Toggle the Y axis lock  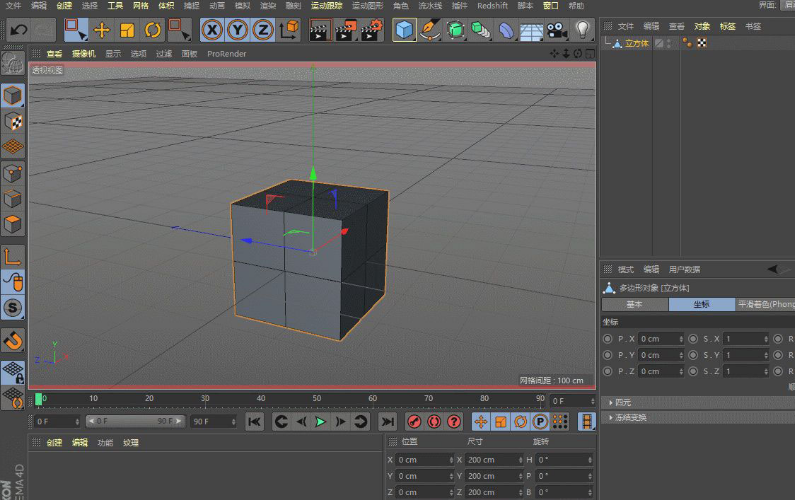pos(238,30)
